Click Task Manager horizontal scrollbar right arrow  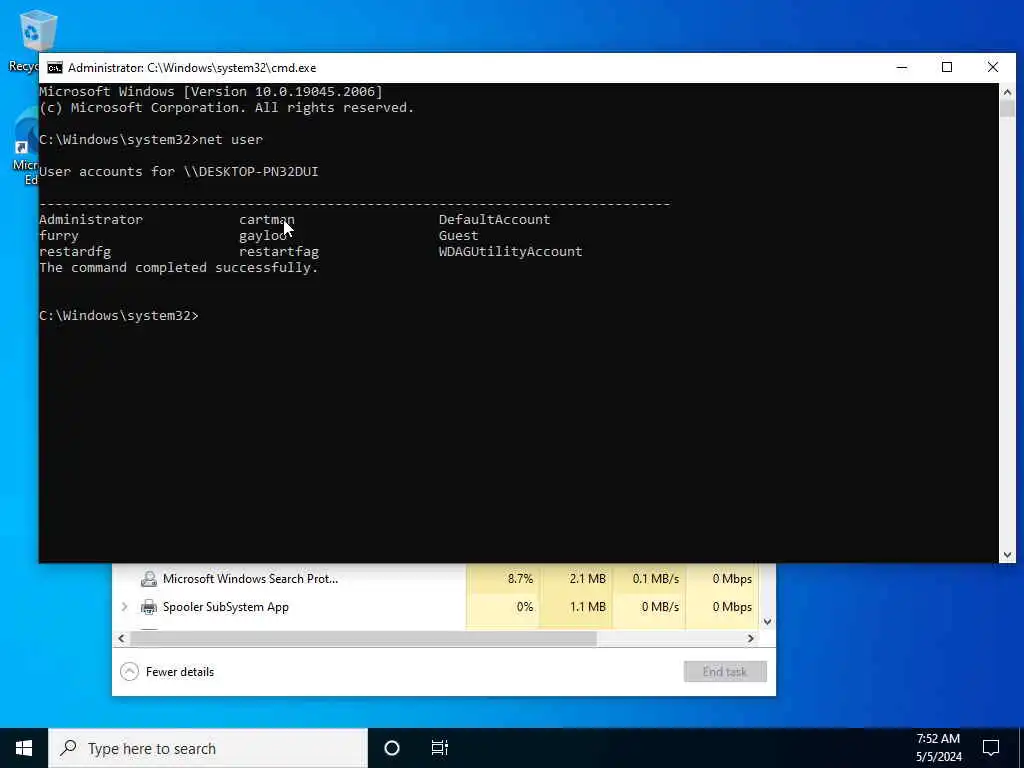(x=751, y=639)
